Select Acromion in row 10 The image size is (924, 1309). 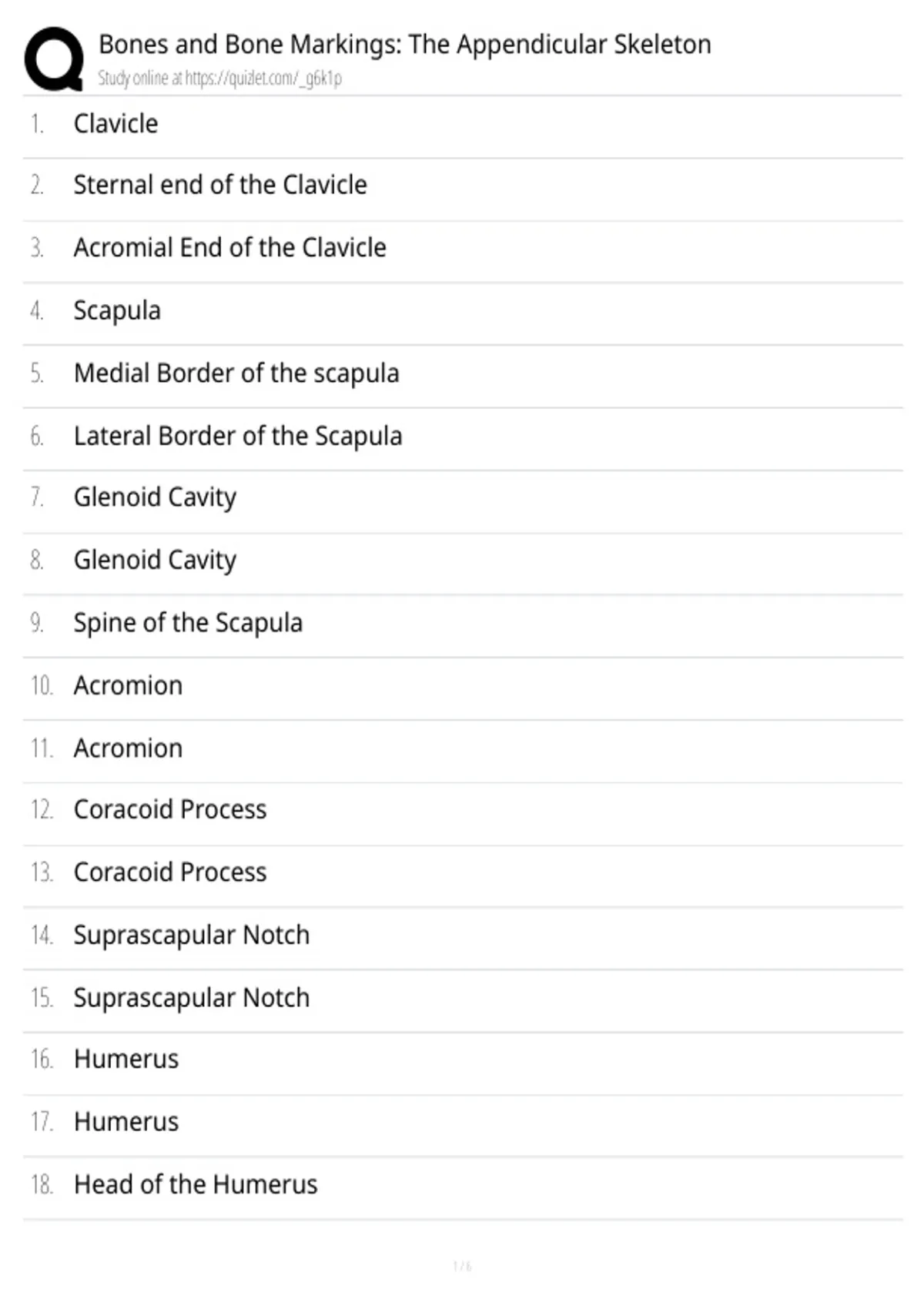(128, 685)
